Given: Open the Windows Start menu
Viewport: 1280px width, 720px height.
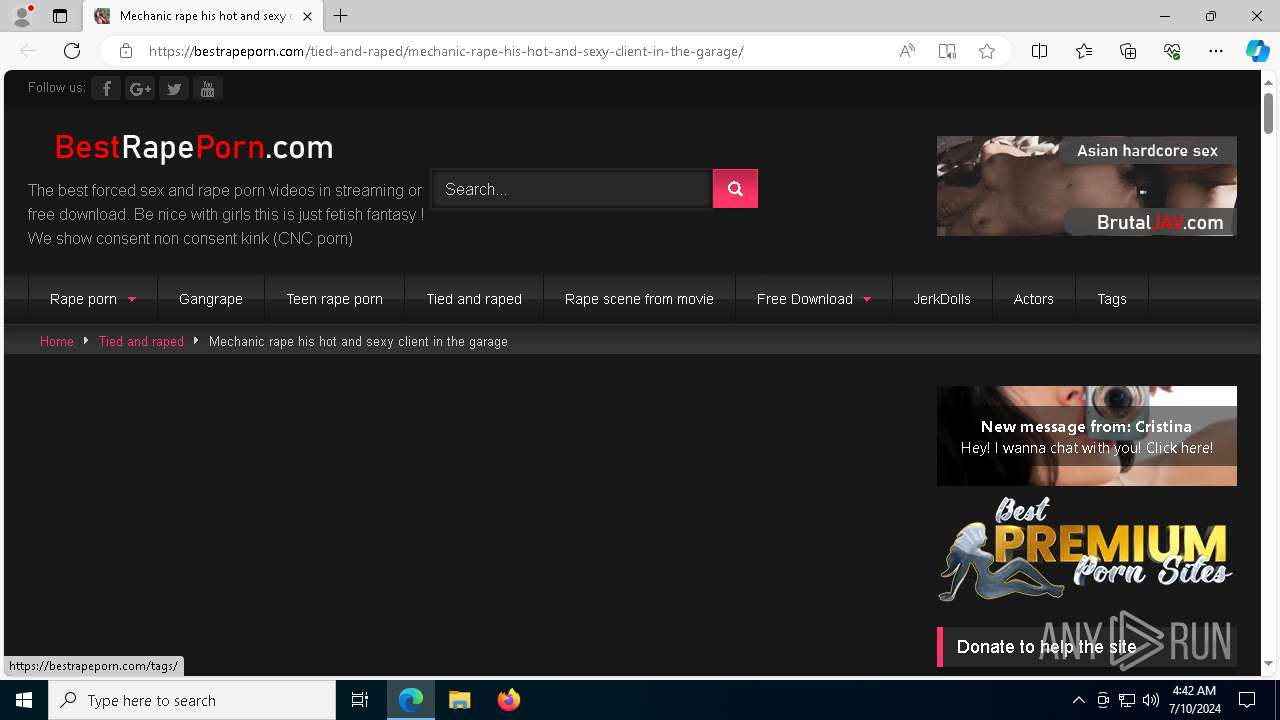Looking at the screenshot, I should pyautogui.click(x=24, y=700).
